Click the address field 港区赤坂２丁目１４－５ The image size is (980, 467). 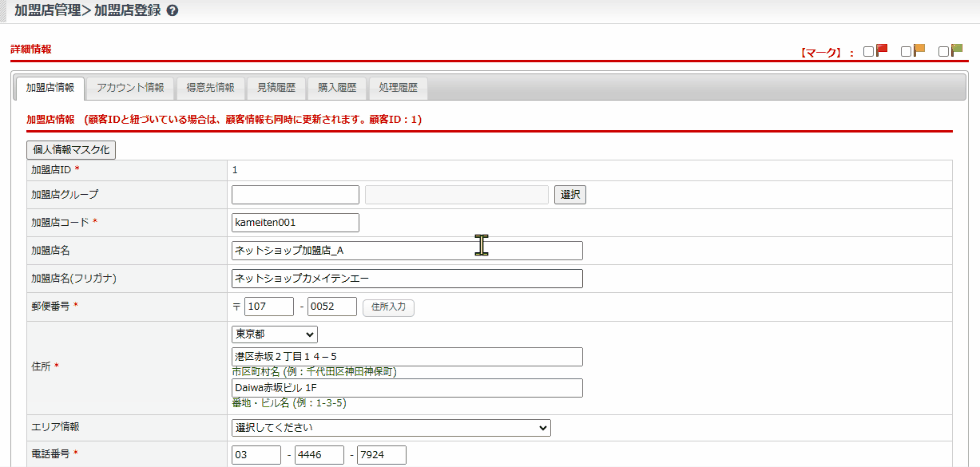click(407, 357)
